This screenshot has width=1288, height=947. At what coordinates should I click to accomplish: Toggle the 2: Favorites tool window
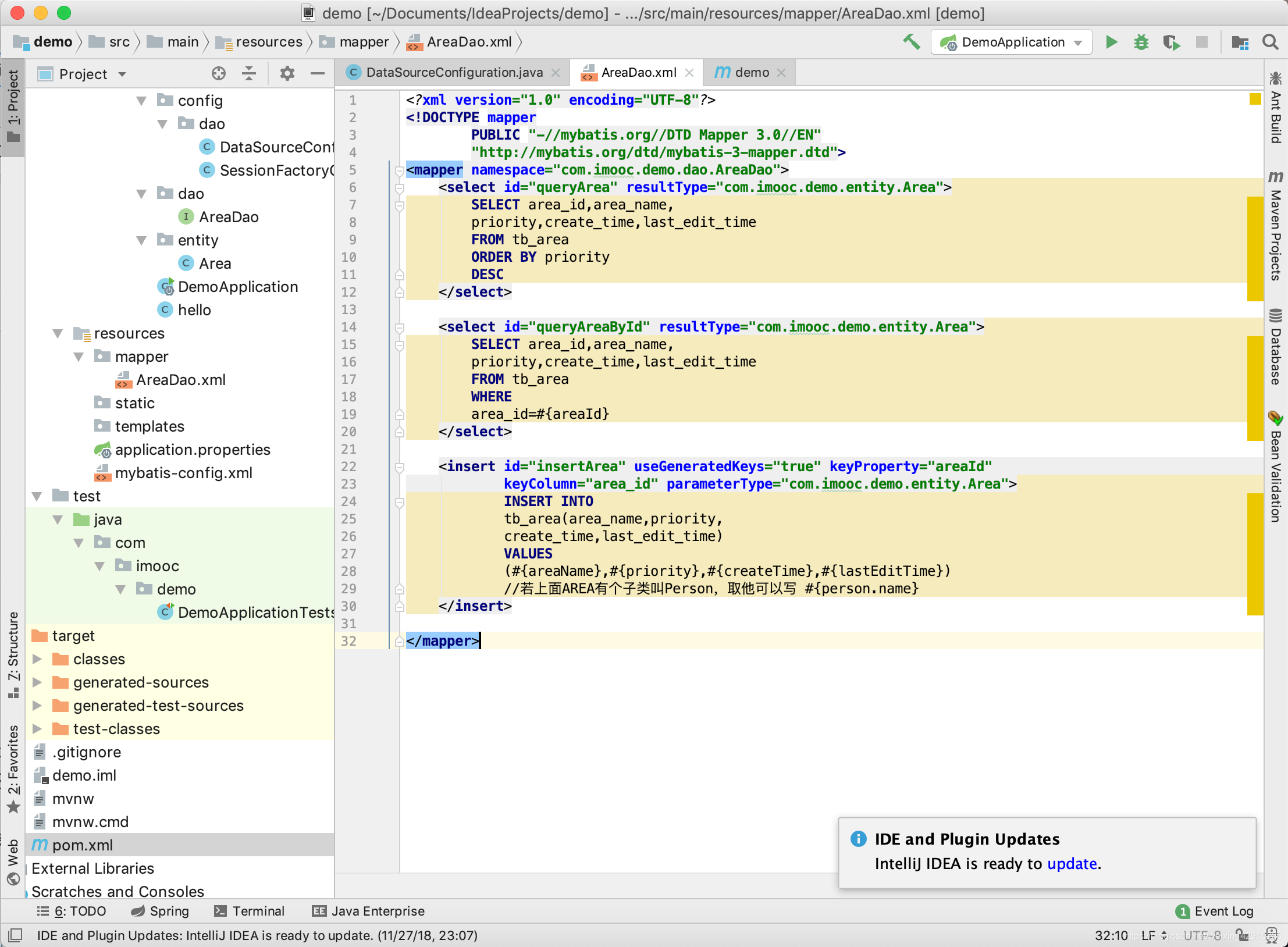[13, 769]
